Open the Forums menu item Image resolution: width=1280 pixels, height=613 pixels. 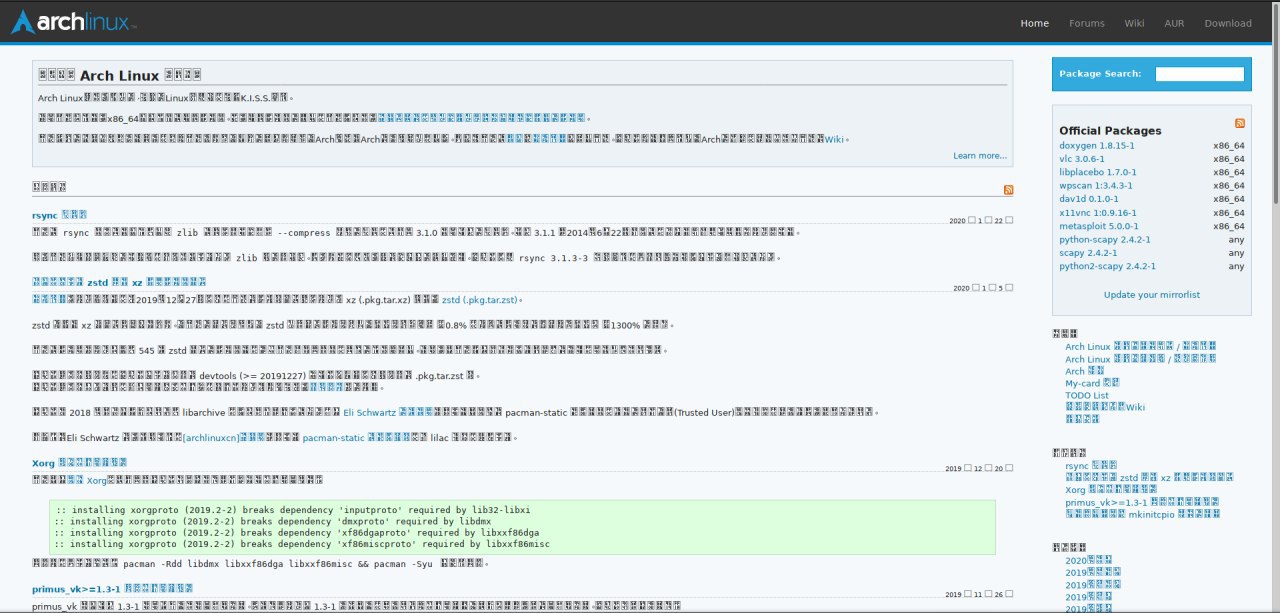click(x=1087, y=23)
